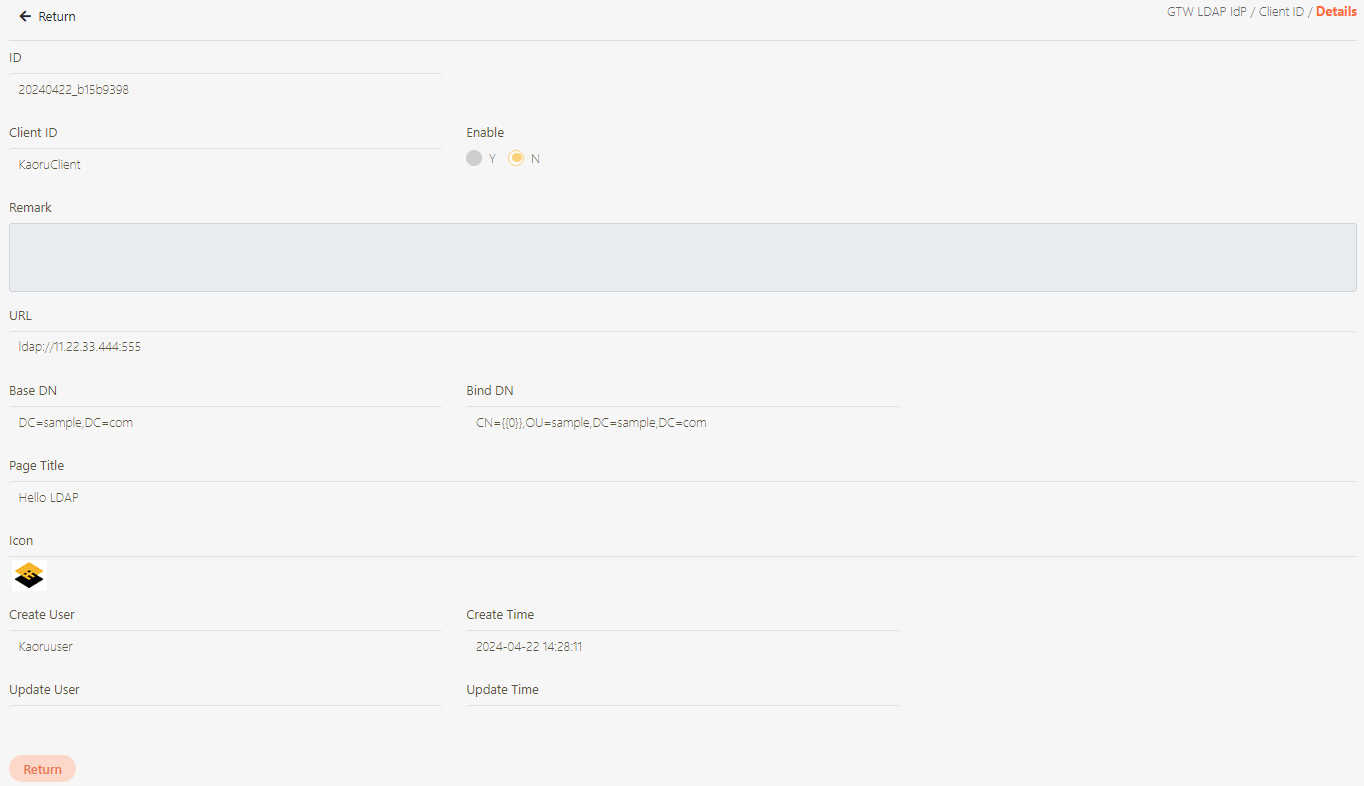
Task: Click the empty Update Time field
Action: pos(682,718)
